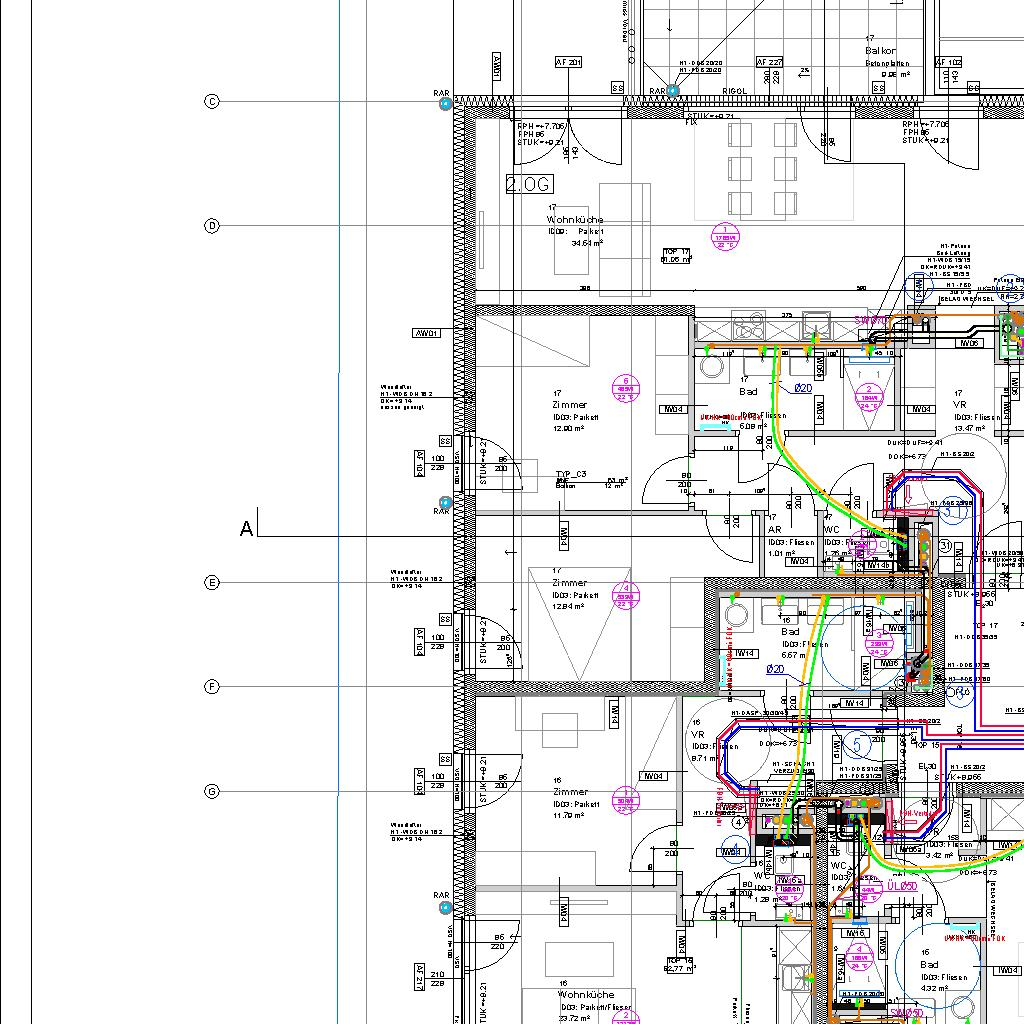1024x1024 pixels.
Task: Select the IW06 wall tag
Action: 970,343
